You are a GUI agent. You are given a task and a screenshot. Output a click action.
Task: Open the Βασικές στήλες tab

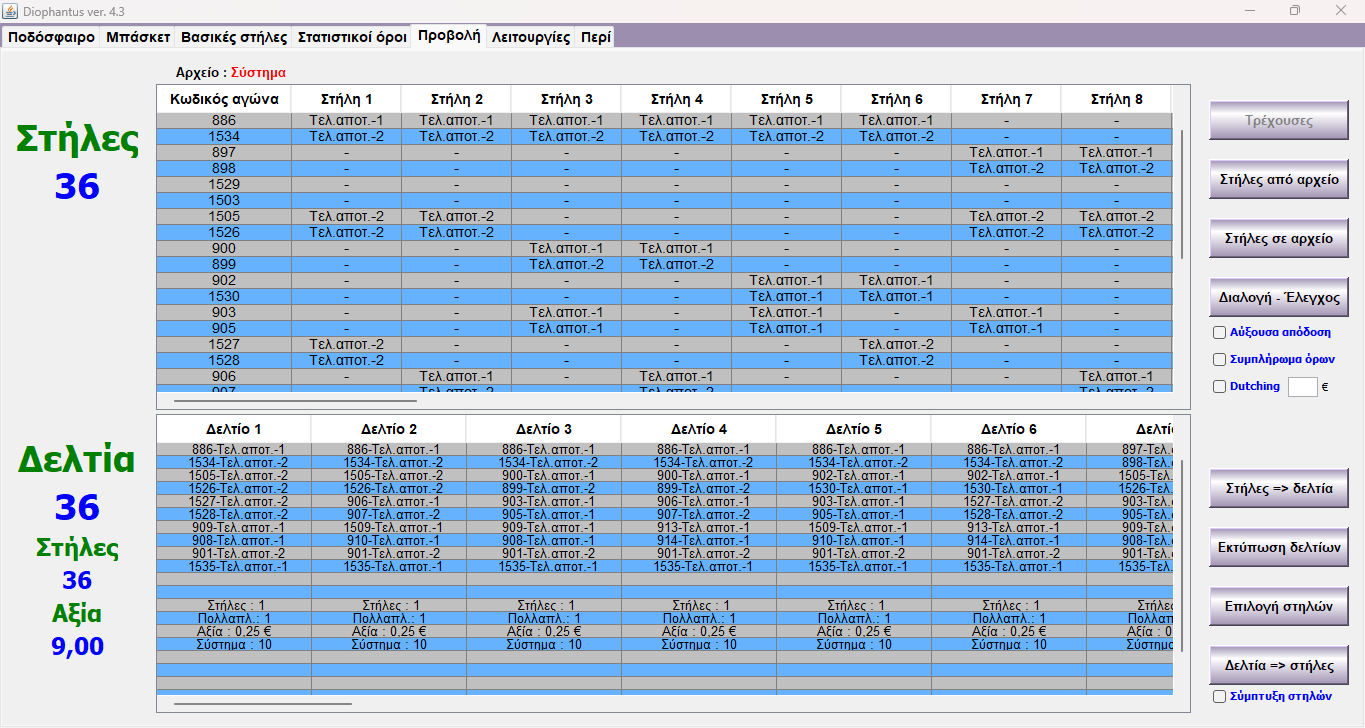click(234, 37)
